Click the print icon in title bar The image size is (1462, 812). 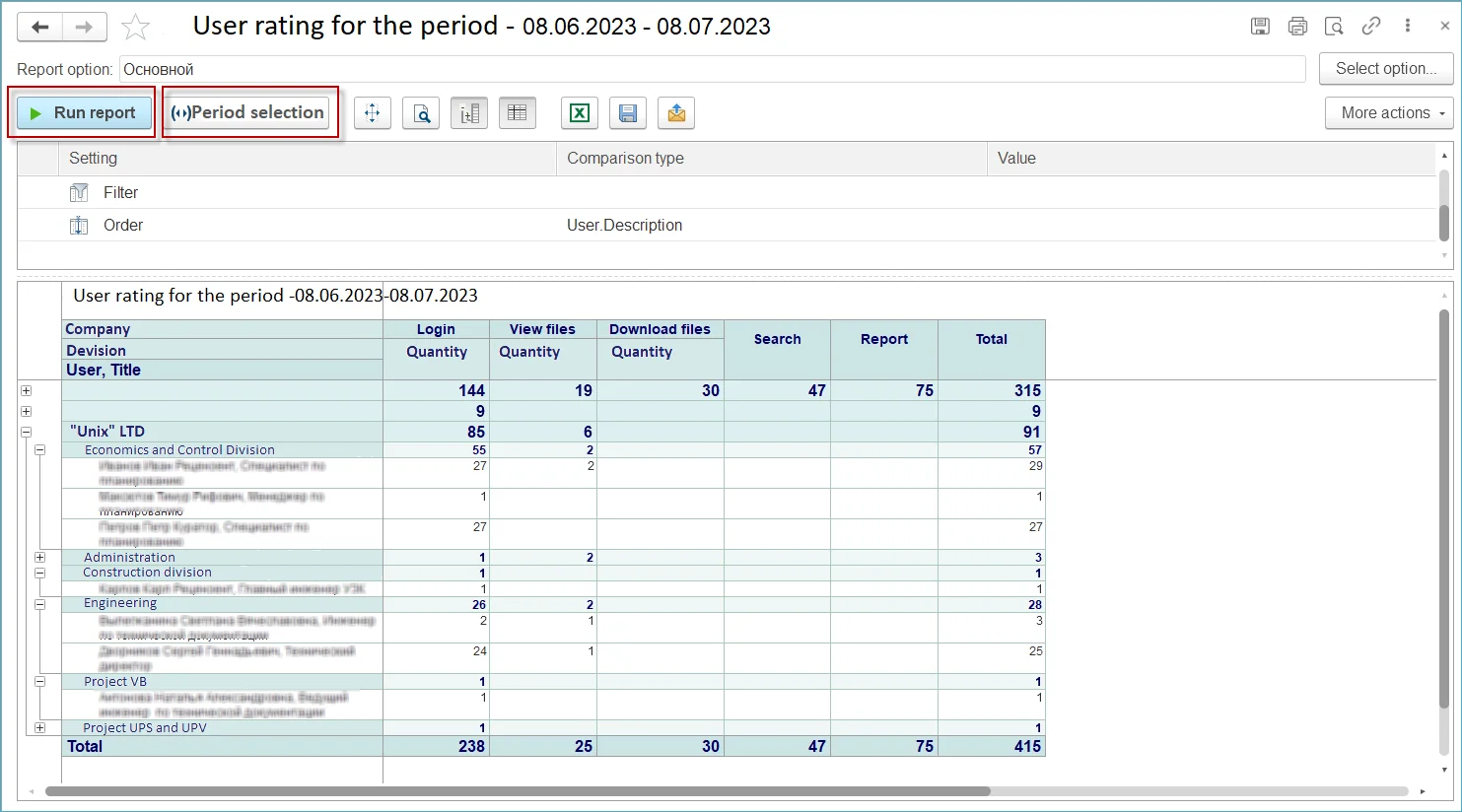1297,27
